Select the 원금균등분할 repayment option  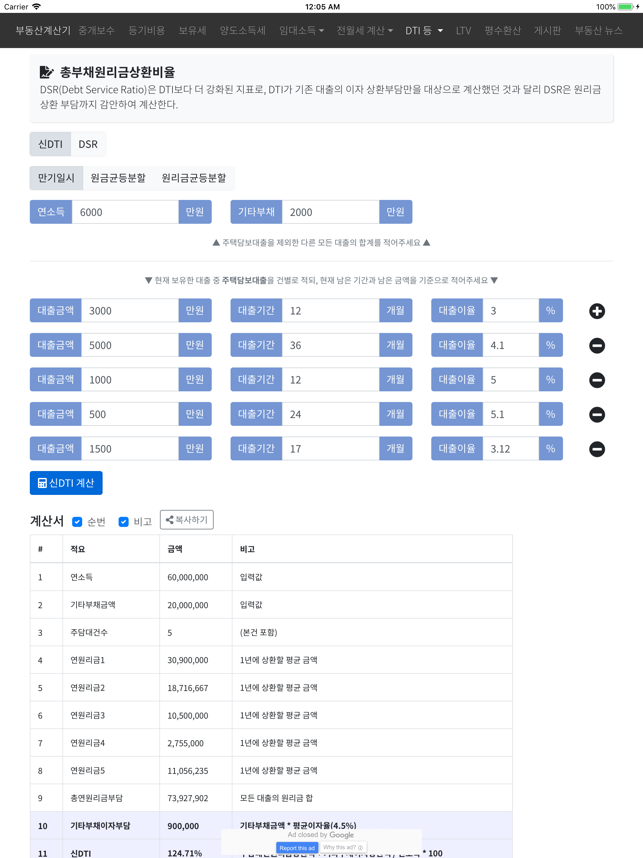coord(118,178)
